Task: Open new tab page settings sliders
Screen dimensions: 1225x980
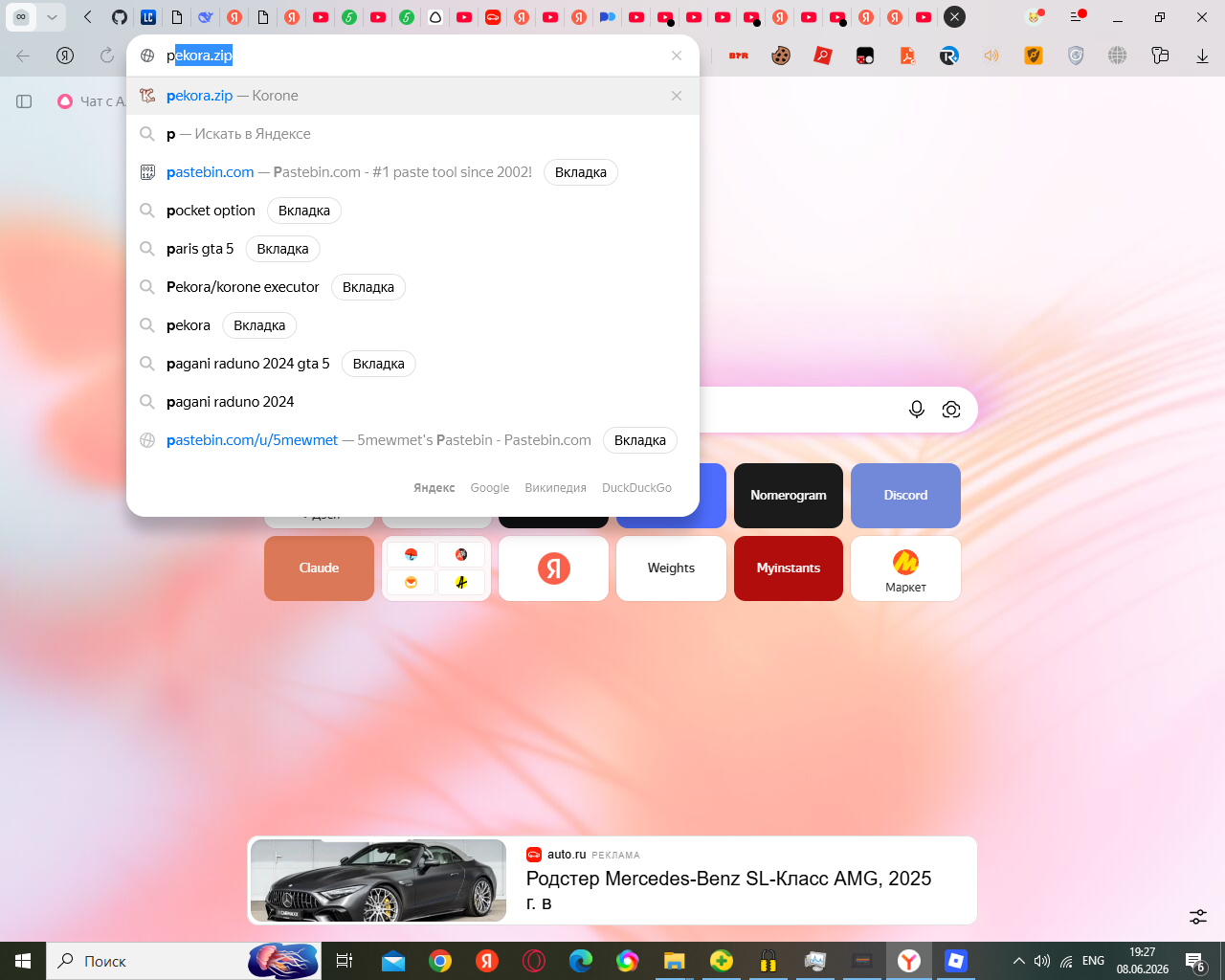Action: pyautogui.click(x=1198, y=917)
